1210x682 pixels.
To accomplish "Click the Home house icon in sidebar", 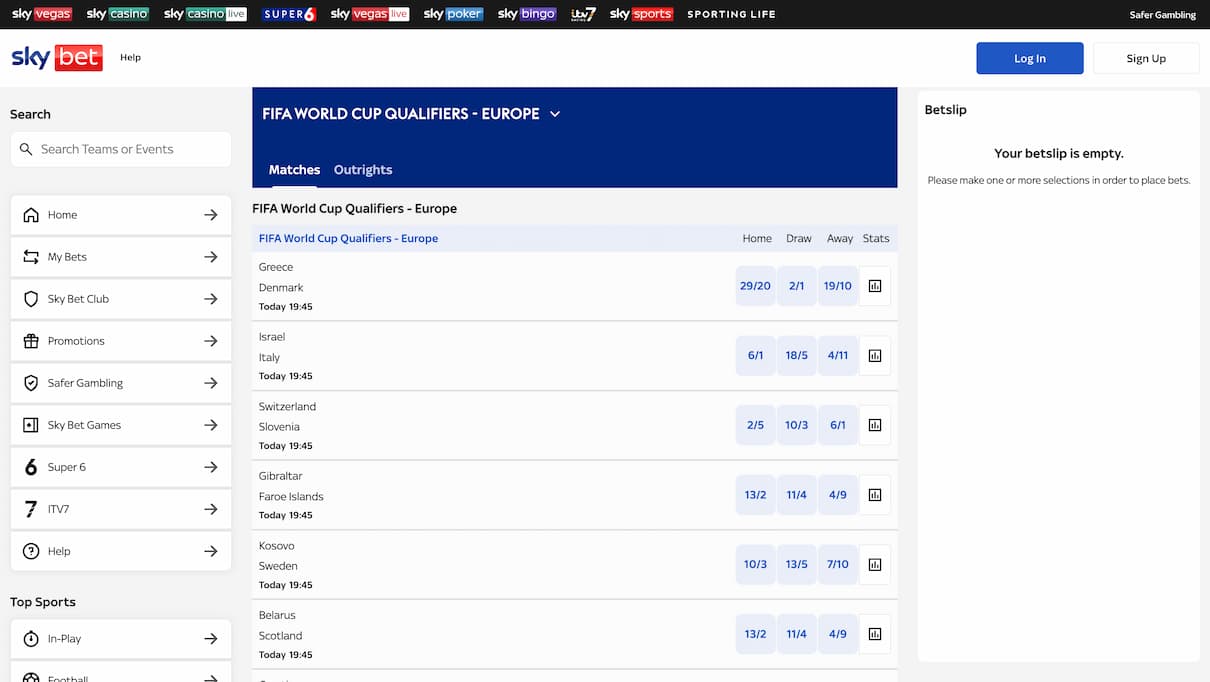I will coord(31,215).
